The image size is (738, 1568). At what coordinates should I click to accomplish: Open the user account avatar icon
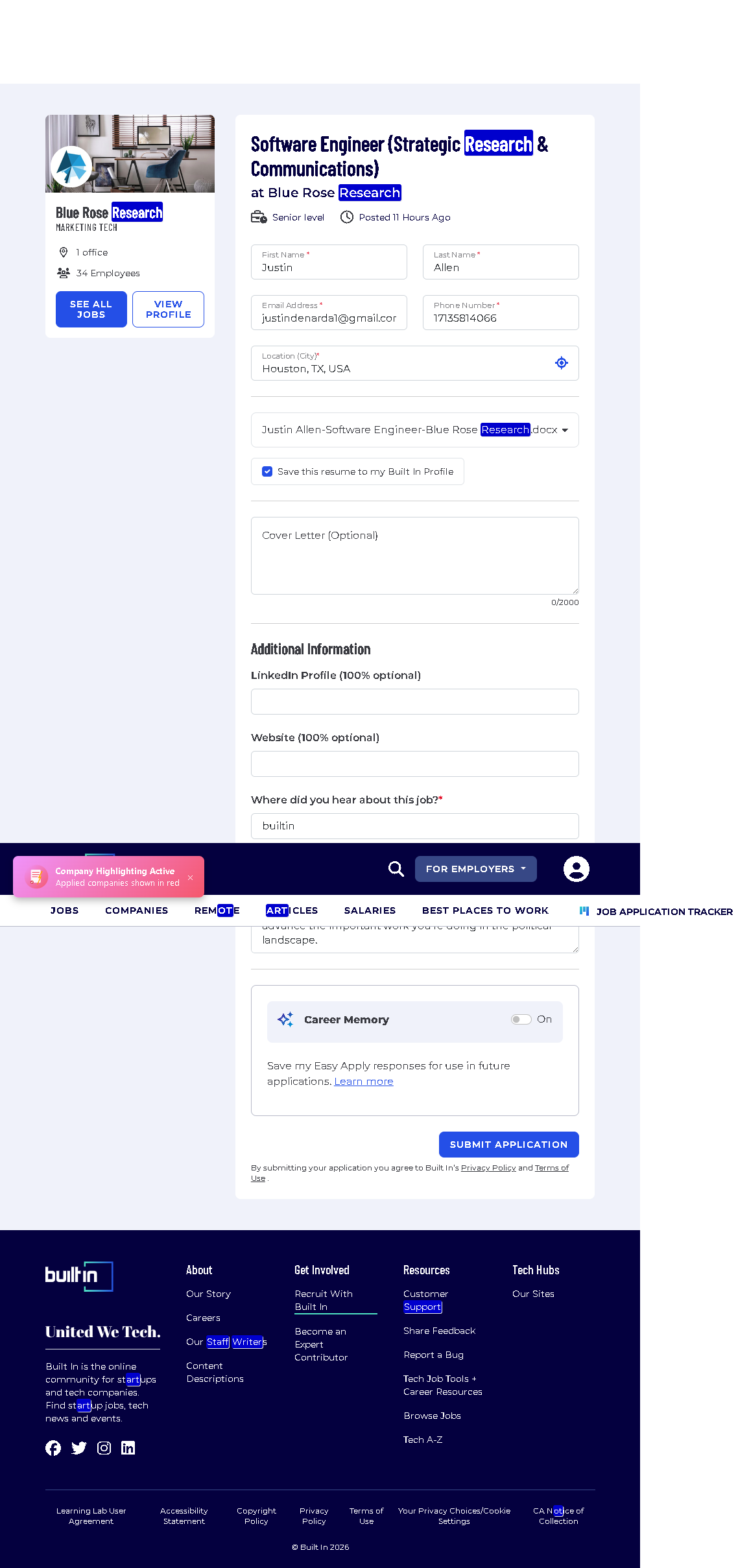576,869
